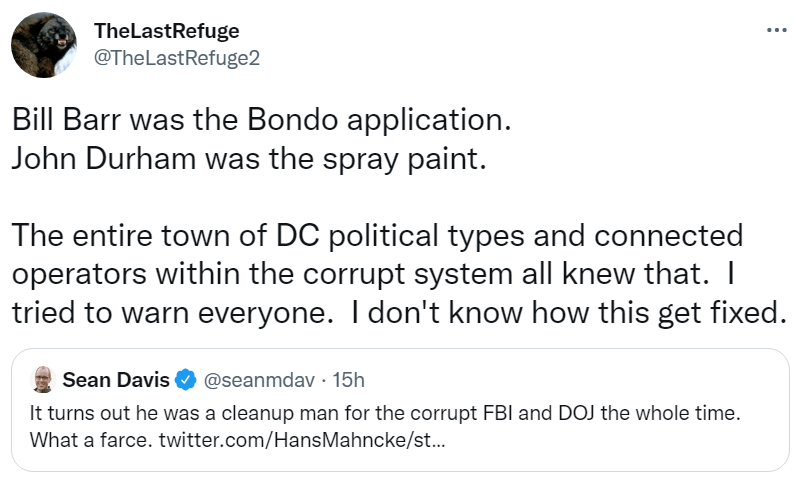The height and width of the screenshot is (483, 806).
Task: Open TheLastRefuge display name profile link
Action: click(x=166, y=31)
